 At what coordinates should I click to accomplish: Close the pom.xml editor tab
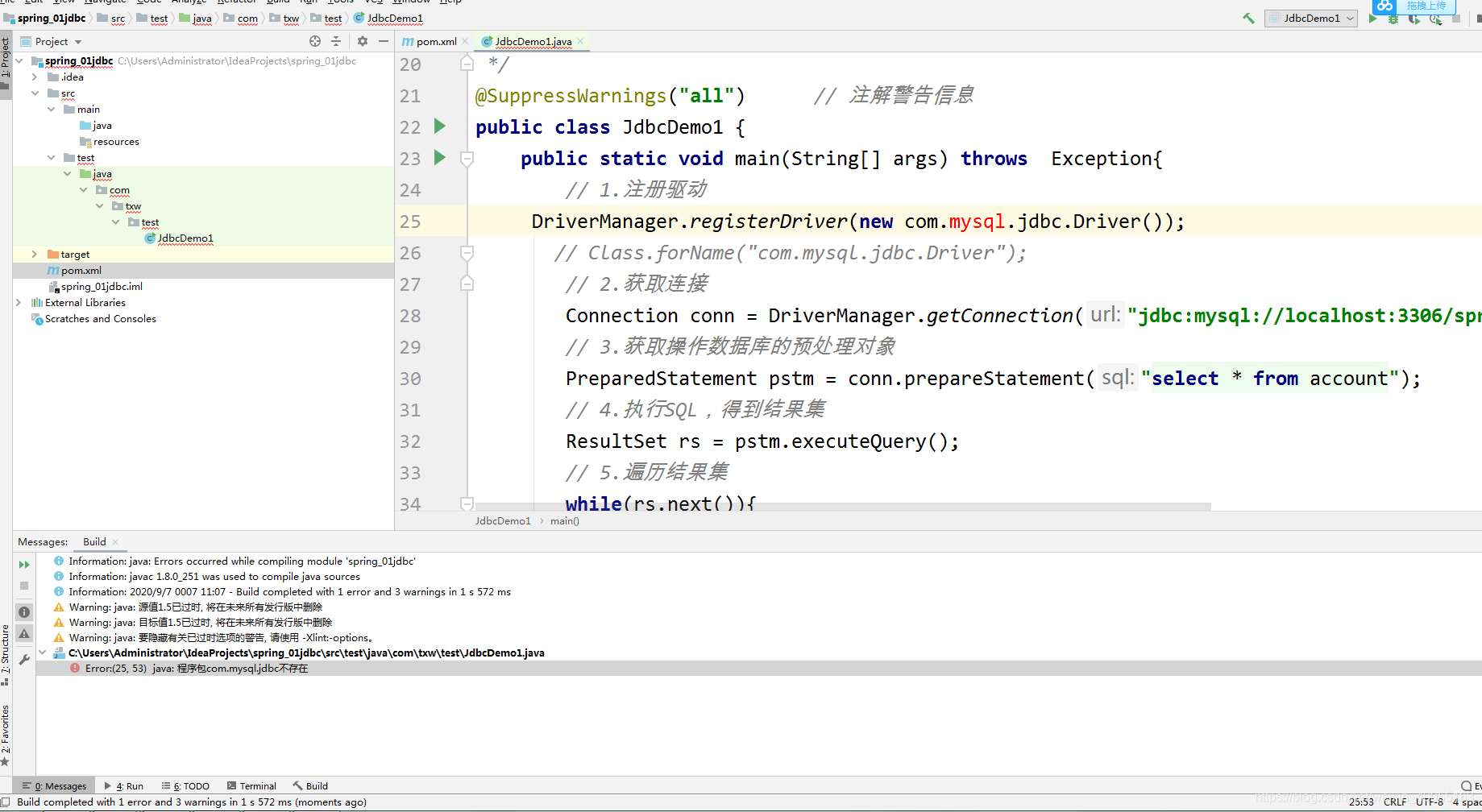point(465,41)
